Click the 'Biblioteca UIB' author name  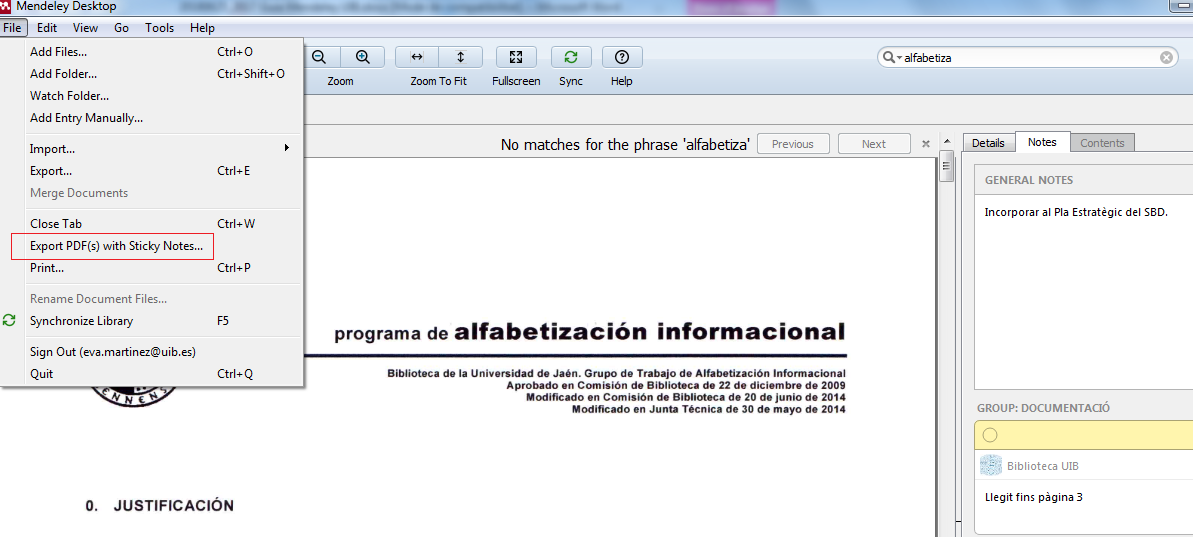click(1042, 466)
